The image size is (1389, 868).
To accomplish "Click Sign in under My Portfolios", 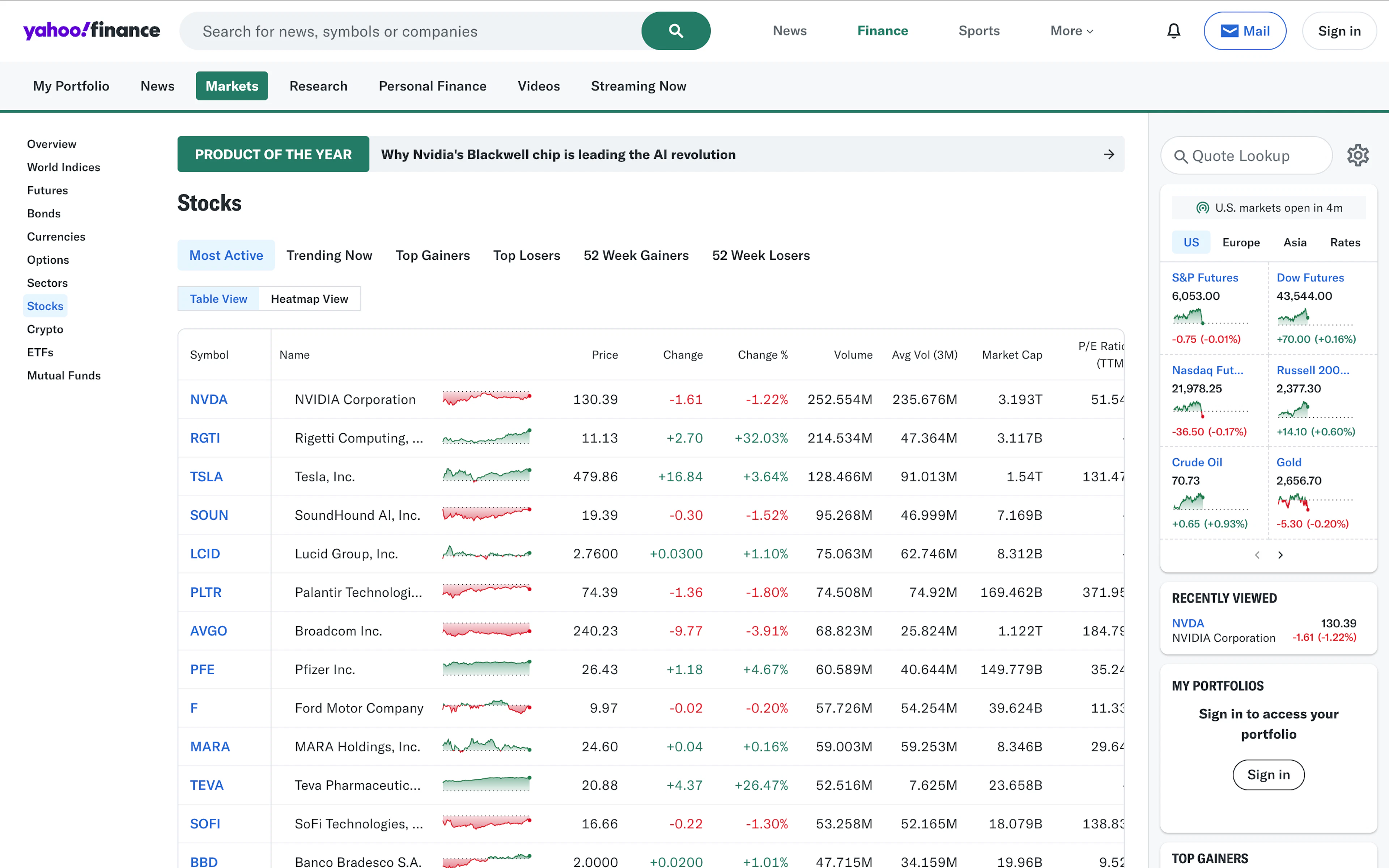I will tap(1269, 775).
